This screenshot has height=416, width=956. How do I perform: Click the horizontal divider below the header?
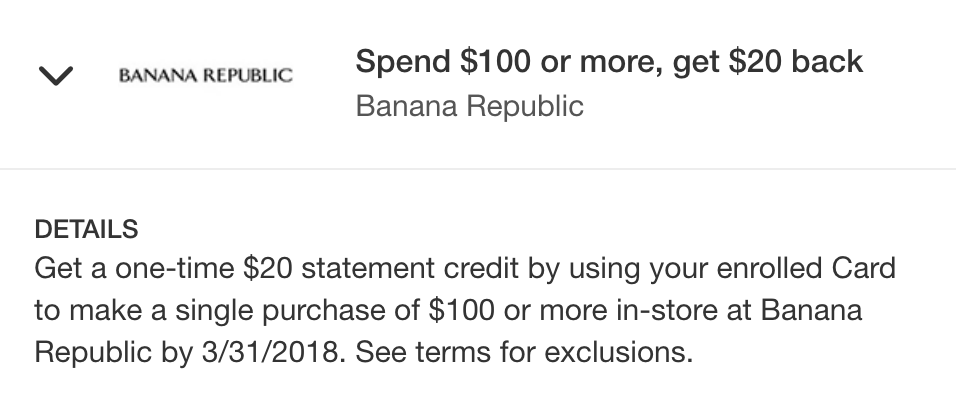(x=478, y=168)
